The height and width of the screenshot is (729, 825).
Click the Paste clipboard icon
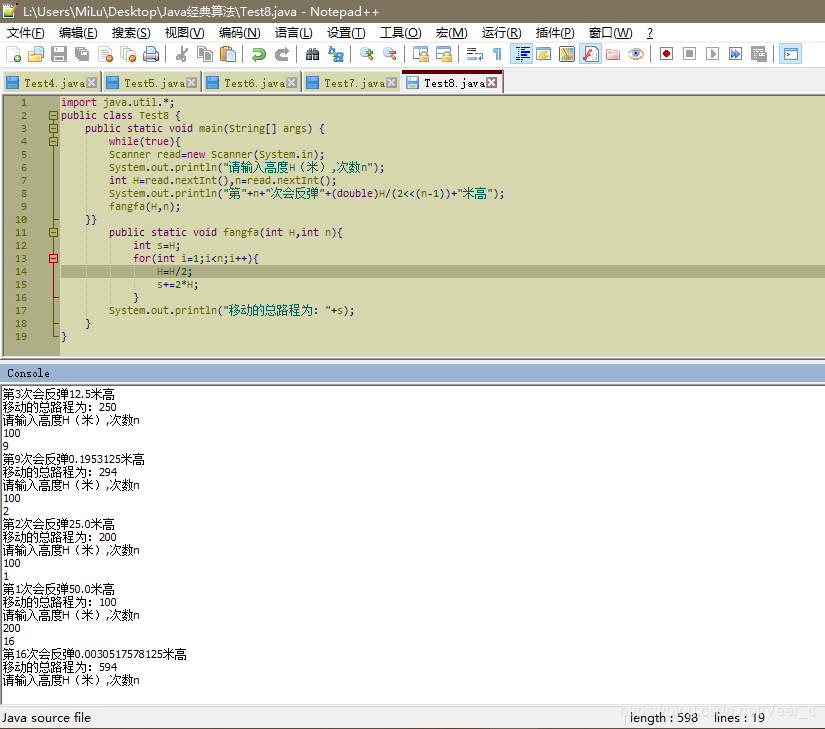coord(228,54)
